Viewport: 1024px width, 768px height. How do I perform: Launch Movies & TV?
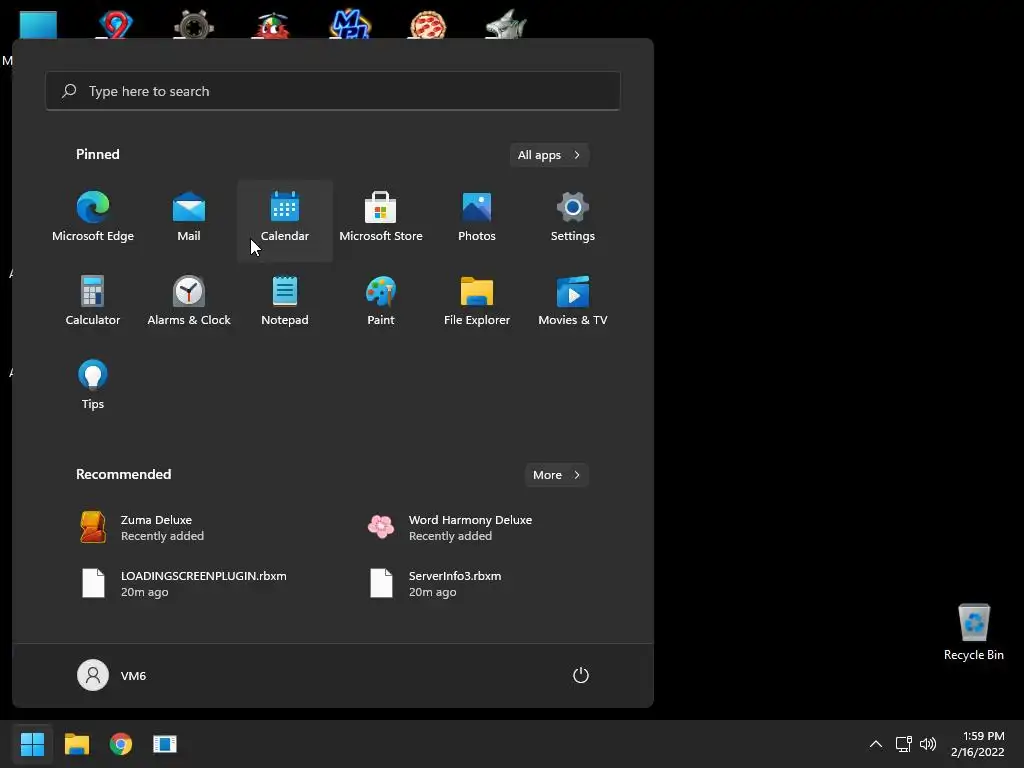[x=573, y=301]
